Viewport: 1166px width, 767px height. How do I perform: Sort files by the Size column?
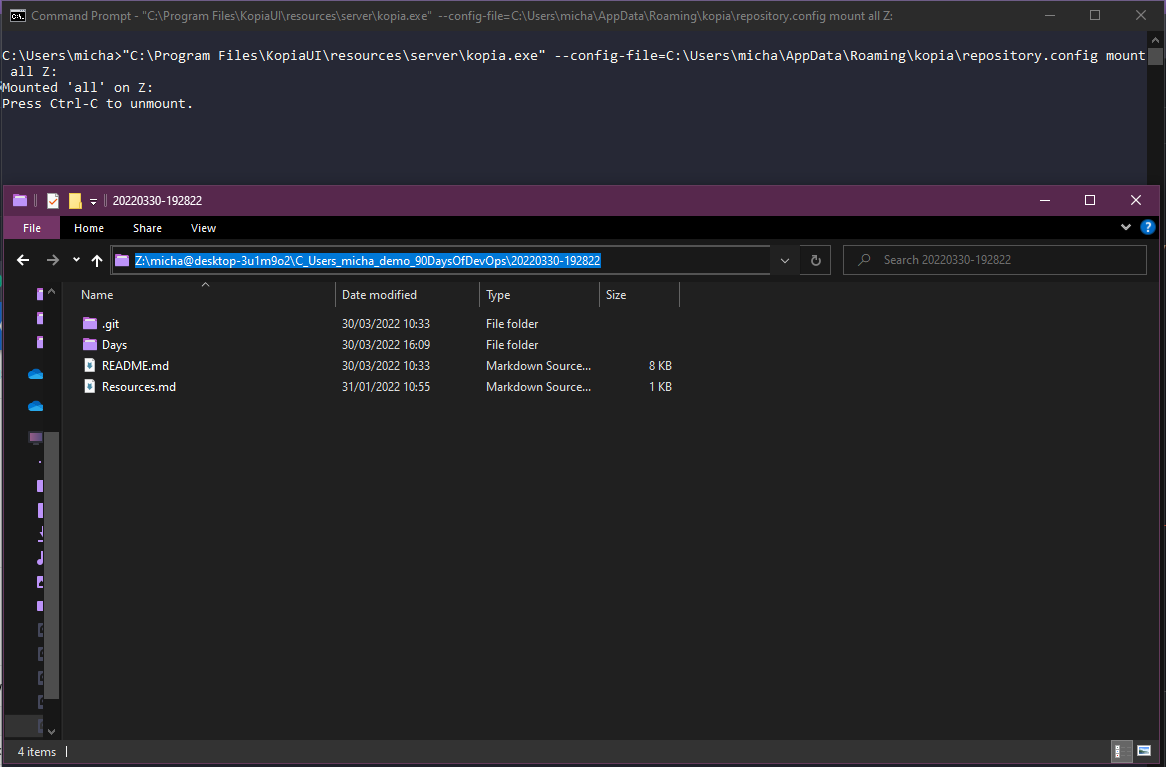click(616, 295)
